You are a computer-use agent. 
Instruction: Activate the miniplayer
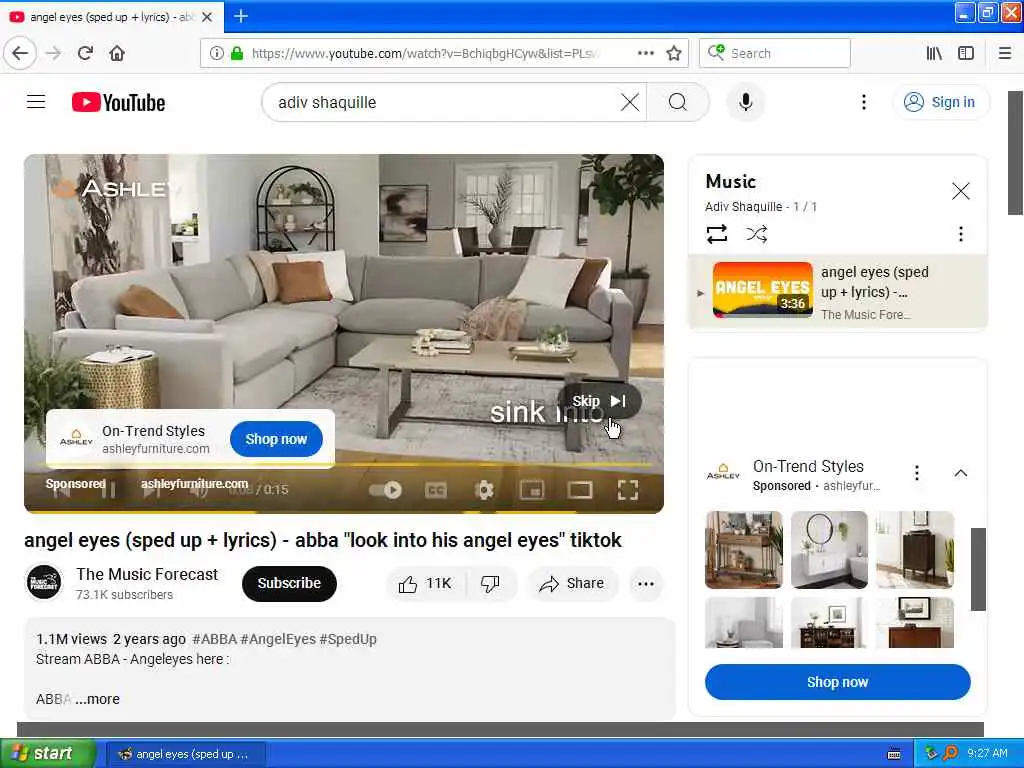tap(532, 490)
